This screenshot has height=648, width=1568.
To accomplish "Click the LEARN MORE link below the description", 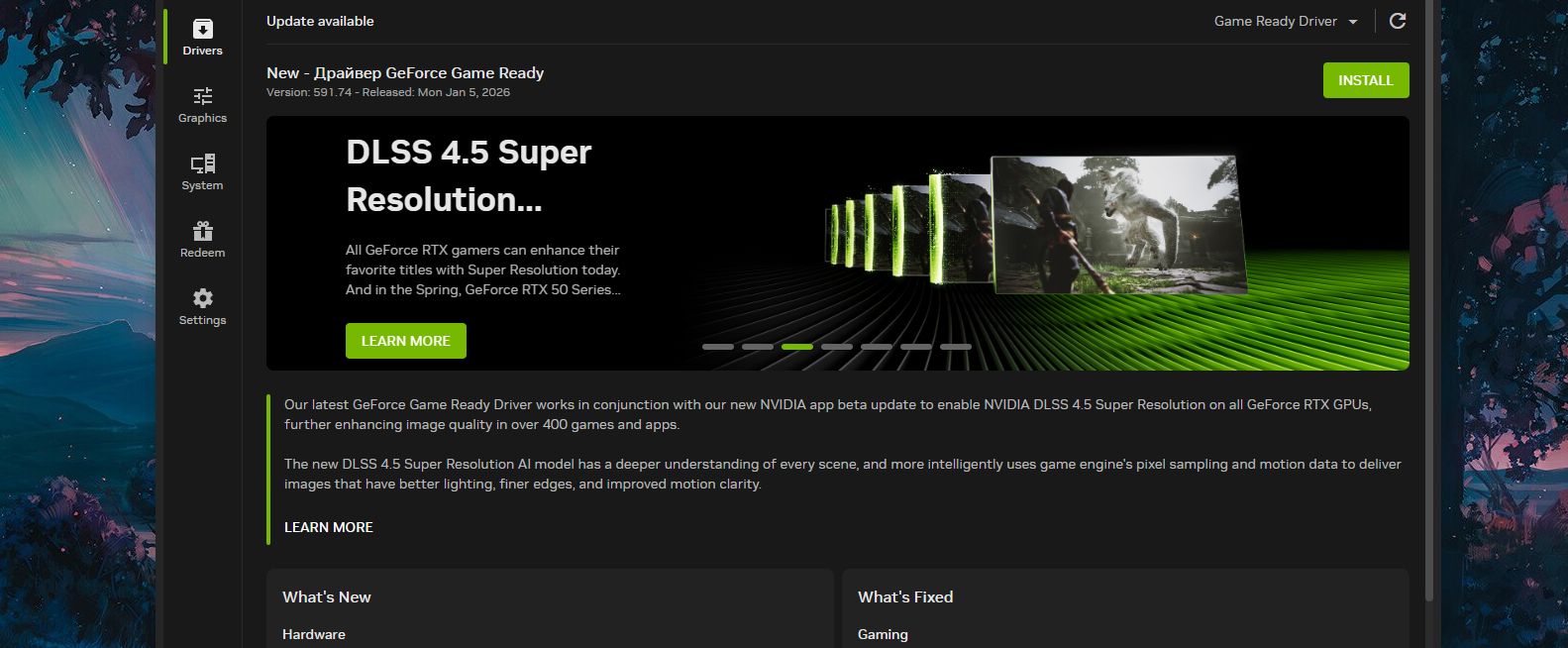I will (329, 527).
